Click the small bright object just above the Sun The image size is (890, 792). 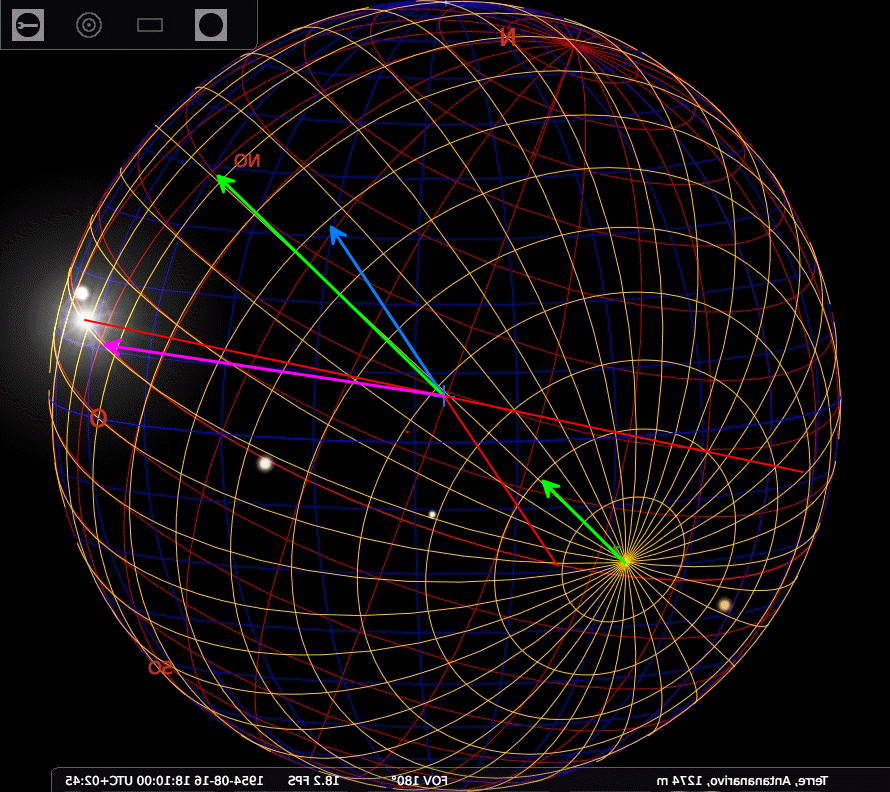[82, 293]
